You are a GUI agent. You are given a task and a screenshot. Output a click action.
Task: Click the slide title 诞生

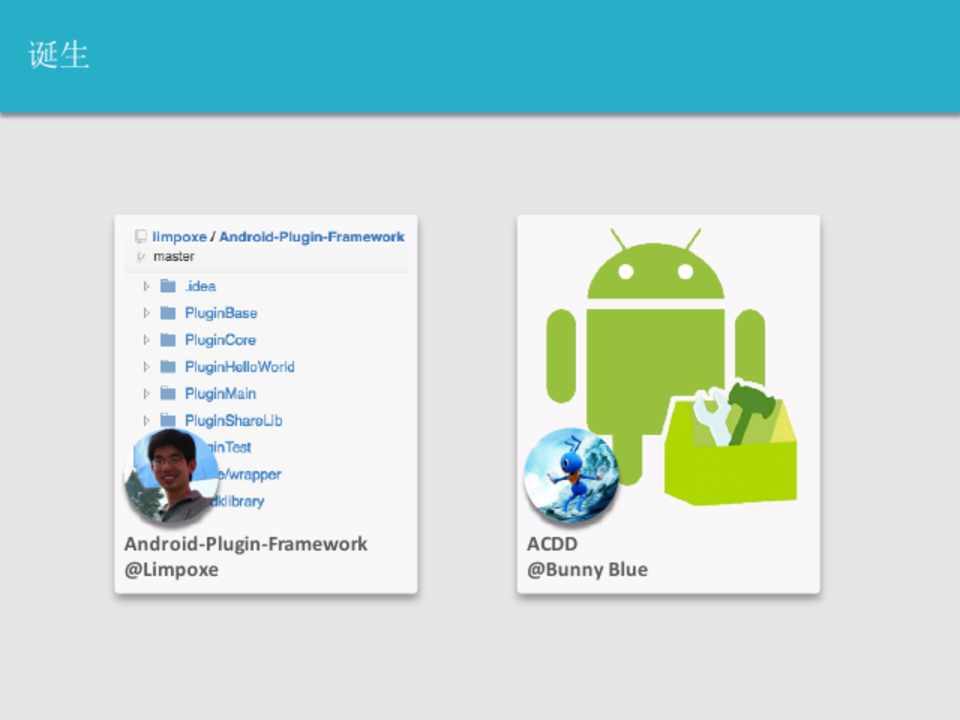click(59, 56)
